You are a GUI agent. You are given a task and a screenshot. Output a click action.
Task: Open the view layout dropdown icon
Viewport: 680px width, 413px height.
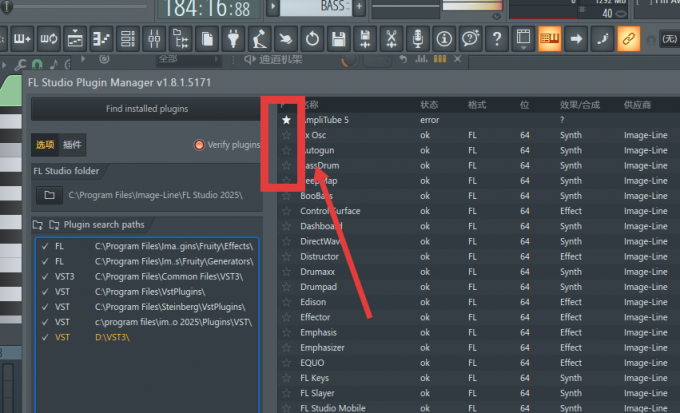(523, 39)
